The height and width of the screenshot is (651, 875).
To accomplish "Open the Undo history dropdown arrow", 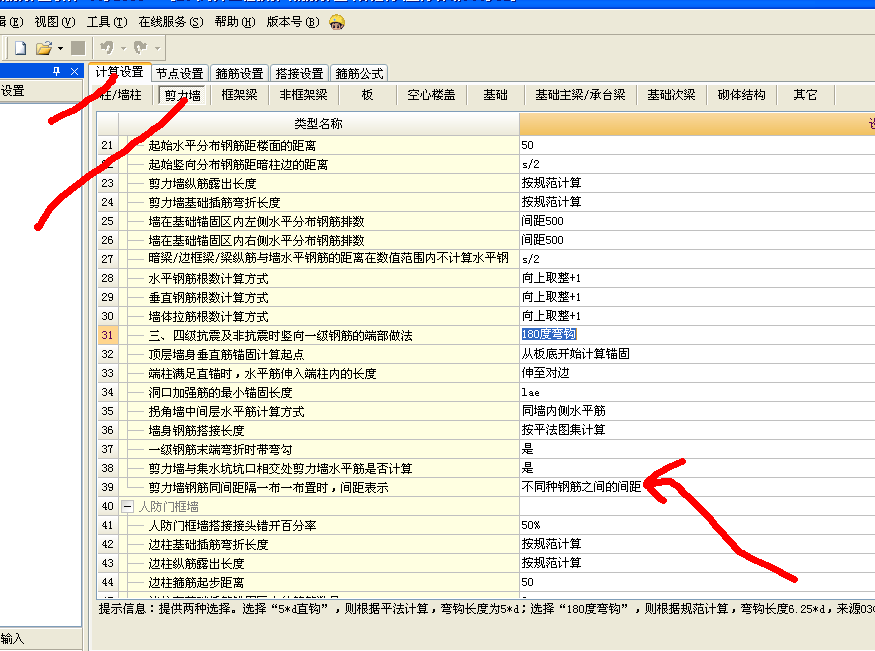I will pos(123,49).
